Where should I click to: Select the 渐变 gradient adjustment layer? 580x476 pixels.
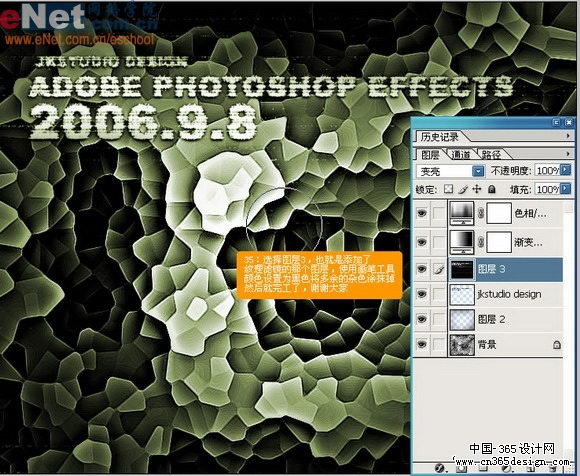(x=505, y=242)
